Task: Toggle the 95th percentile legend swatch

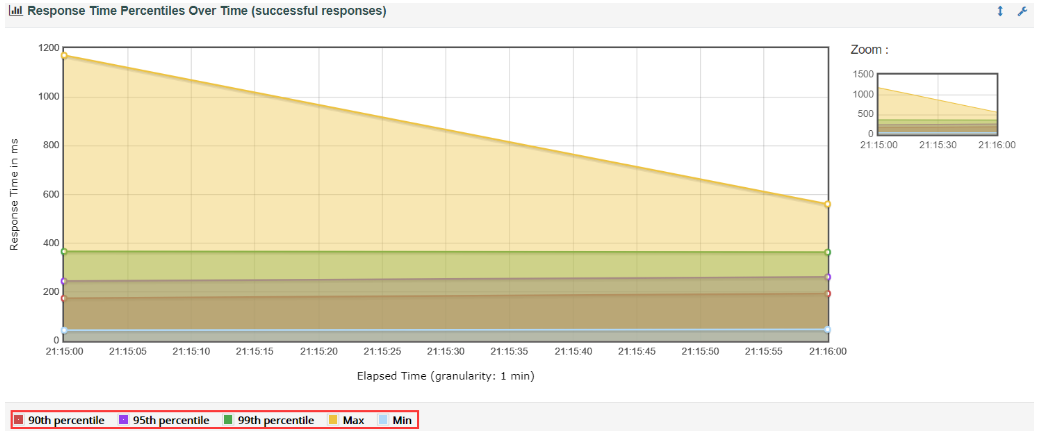Action: pos(123,420)
